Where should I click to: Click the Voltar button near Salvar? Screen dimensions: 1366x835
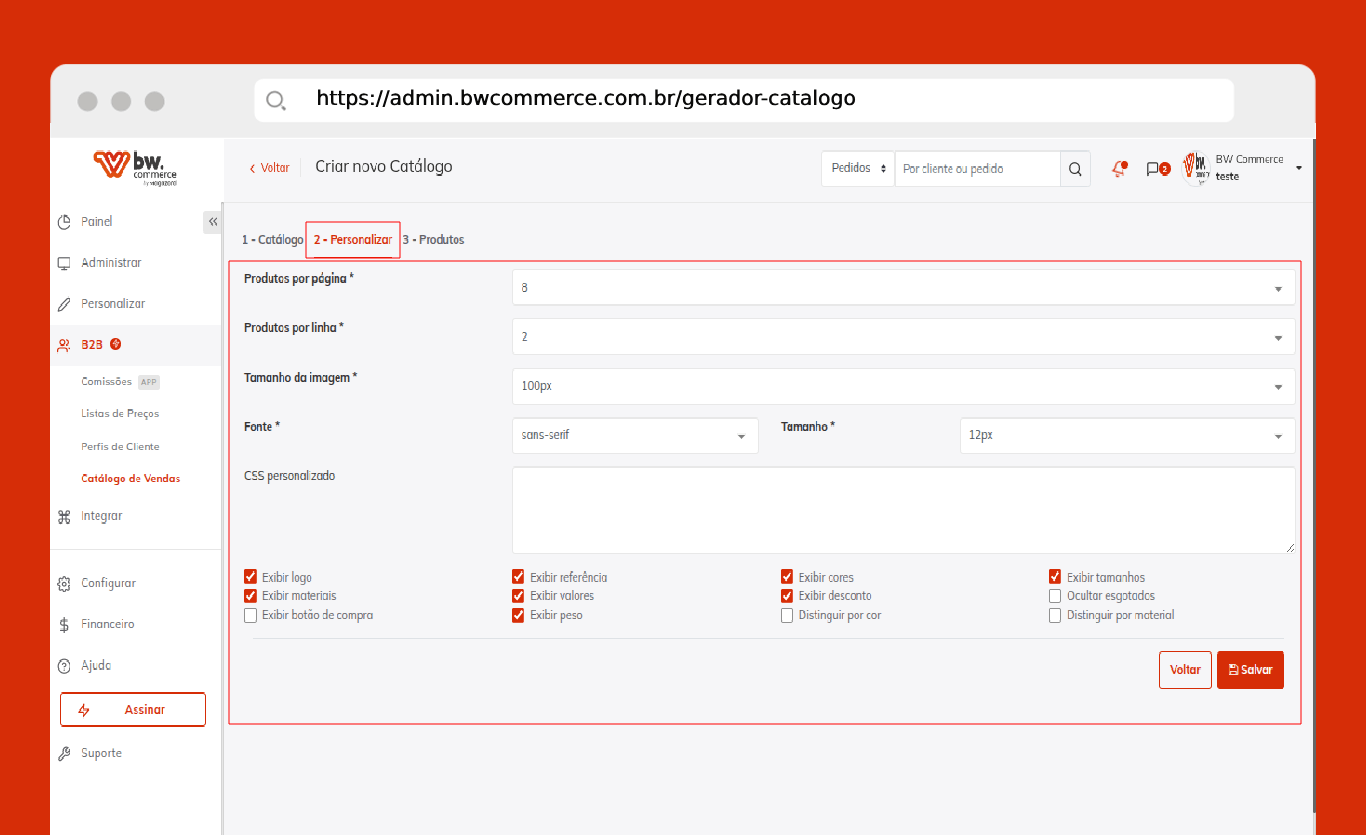(1185, 670)
